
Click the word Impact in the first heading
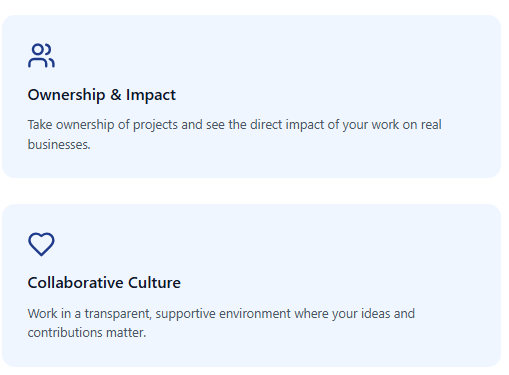(151, 95)
